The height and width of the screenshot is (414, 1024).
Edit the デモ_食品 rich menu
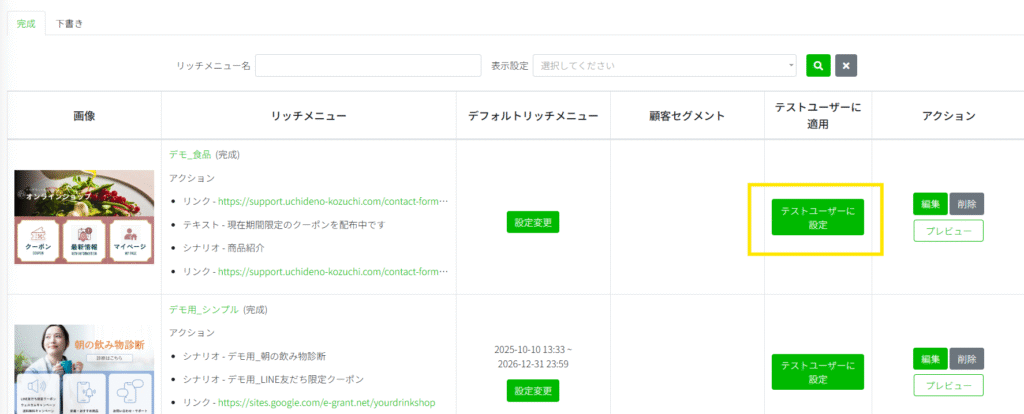(x=930, y=204)
